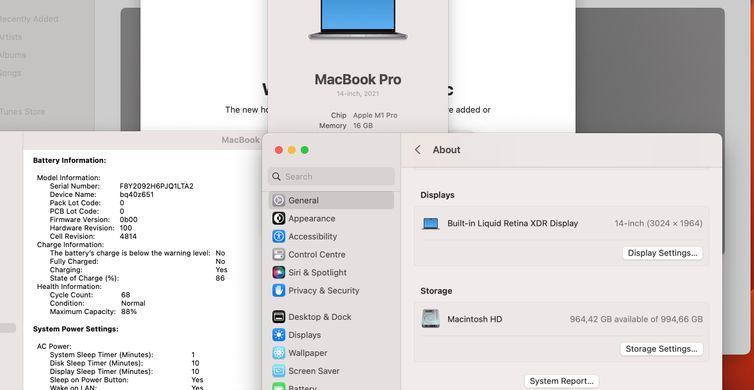The width and height of the screenshot is (754, 390).
Task: Click Firmware Version value 0b00
Action: pos(128,219)
